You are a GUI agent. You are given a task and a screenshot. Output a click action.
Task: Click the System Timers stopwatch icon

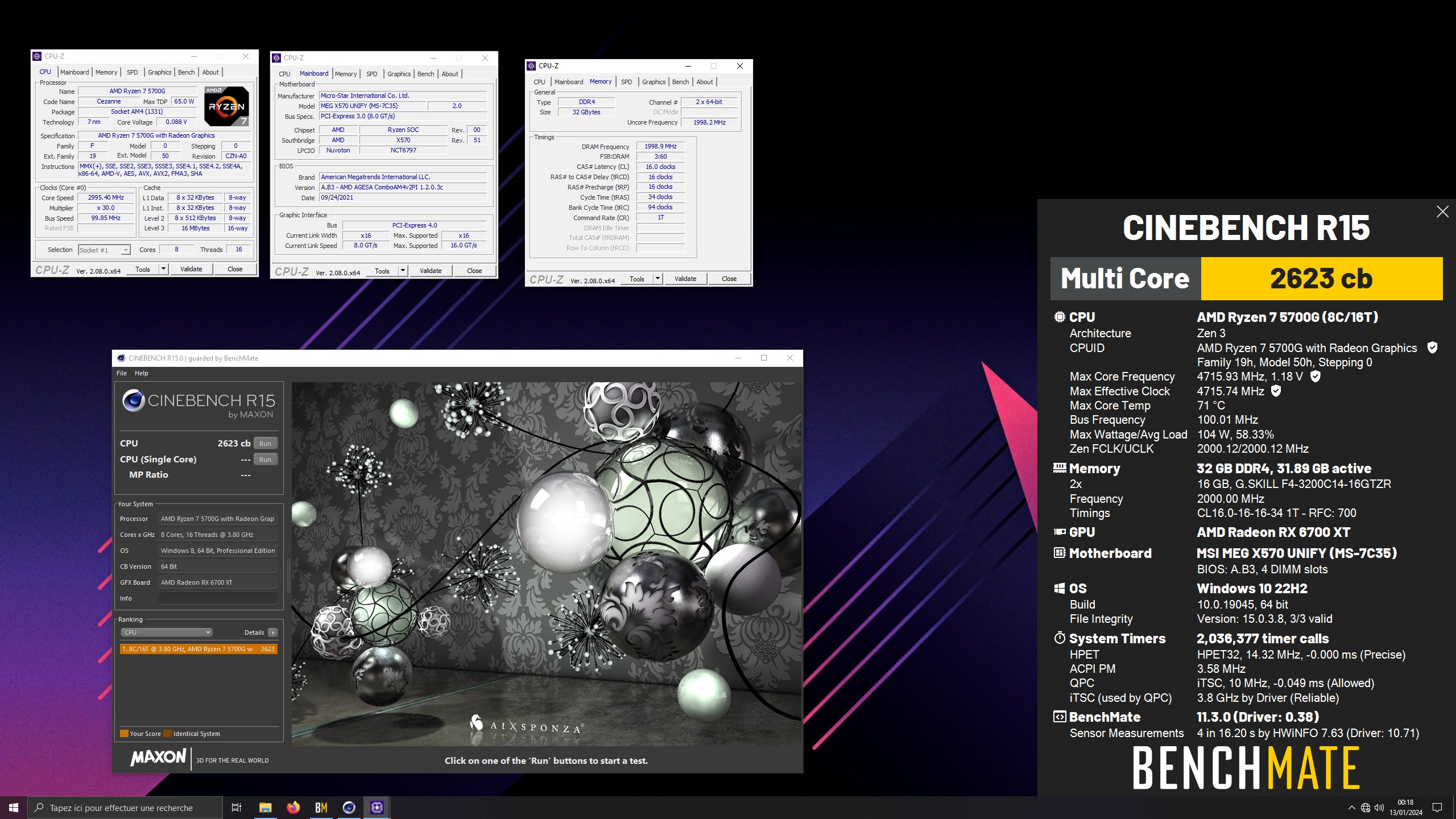pyautogui.click(x=1059, y=638)
